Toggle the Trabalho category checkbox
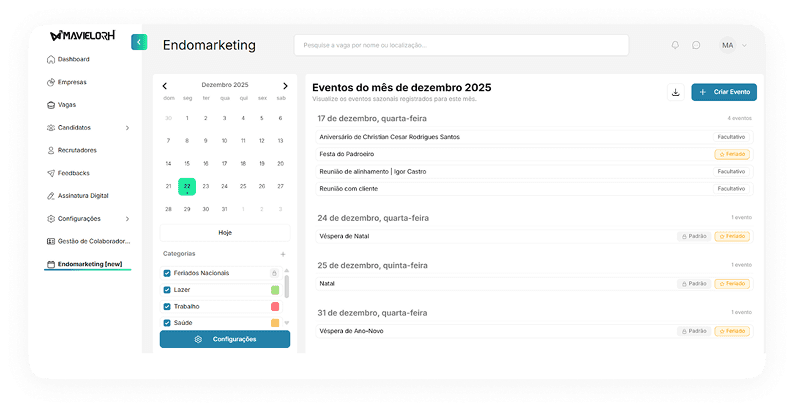Image resolution: width=795 pixels, height=412 pixels. 167,307
